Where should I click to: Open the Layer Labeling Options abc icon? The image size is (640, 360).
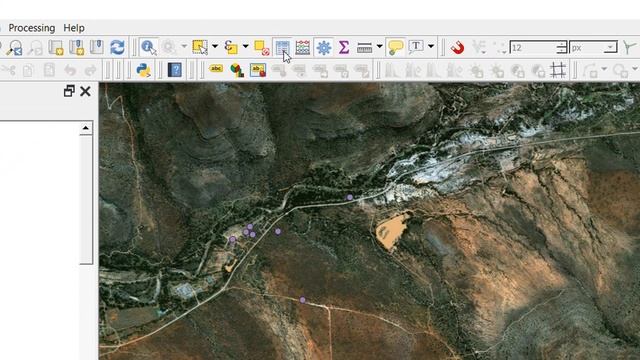pyautogui.click(x=216, y=69)
